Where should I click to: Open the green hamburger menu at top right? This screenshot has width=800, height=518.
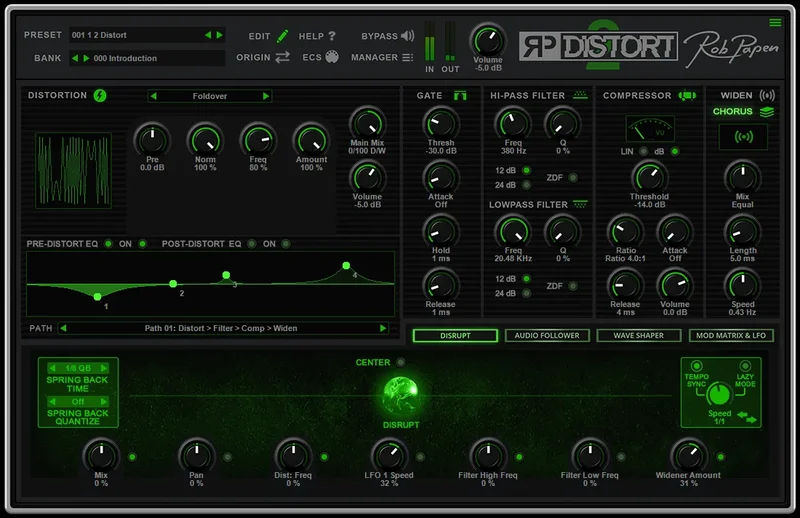pyautogui.click(x=775, y=22)
